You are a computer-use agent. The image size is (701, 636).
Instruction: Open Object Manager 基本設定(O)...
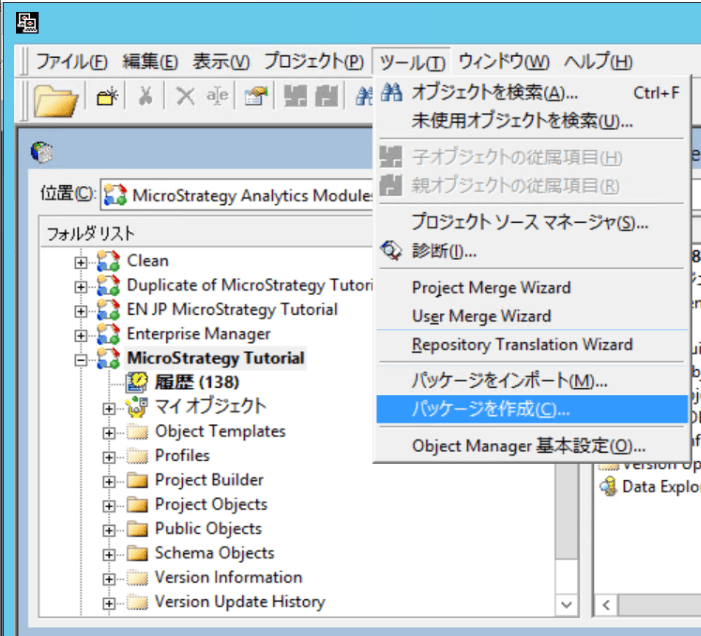532,446
